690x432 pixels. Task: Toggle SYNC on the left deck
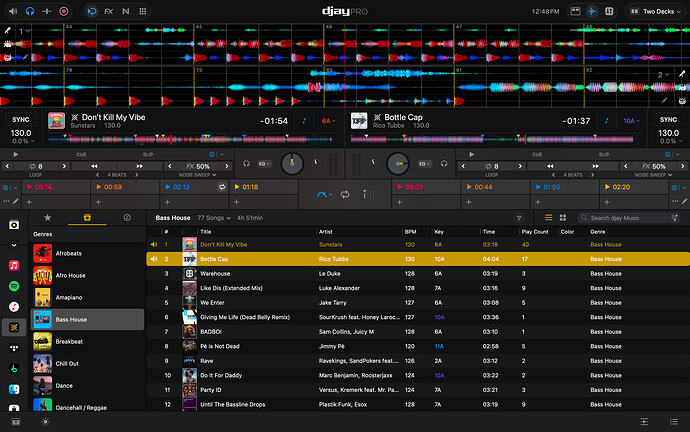pos(21,120)
